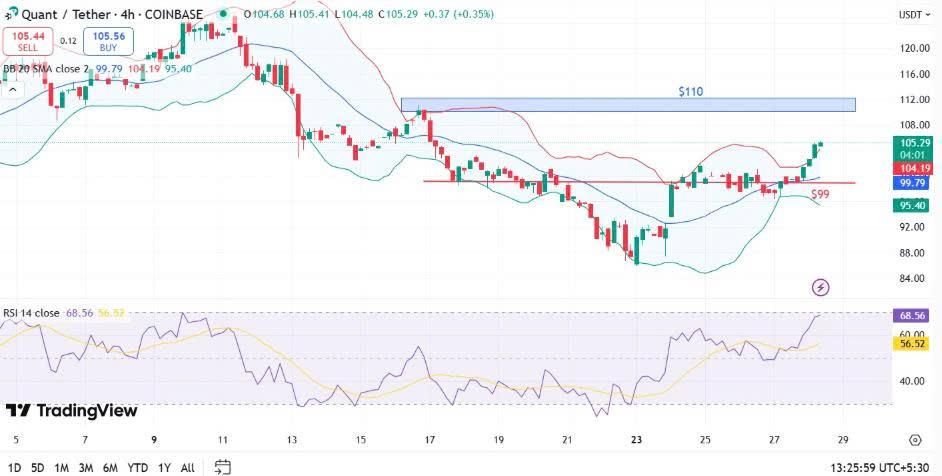Click the purple lightning bolt icon
This screenshot has width=942, height=476.
pyautogui.click(x=821, y=288)
